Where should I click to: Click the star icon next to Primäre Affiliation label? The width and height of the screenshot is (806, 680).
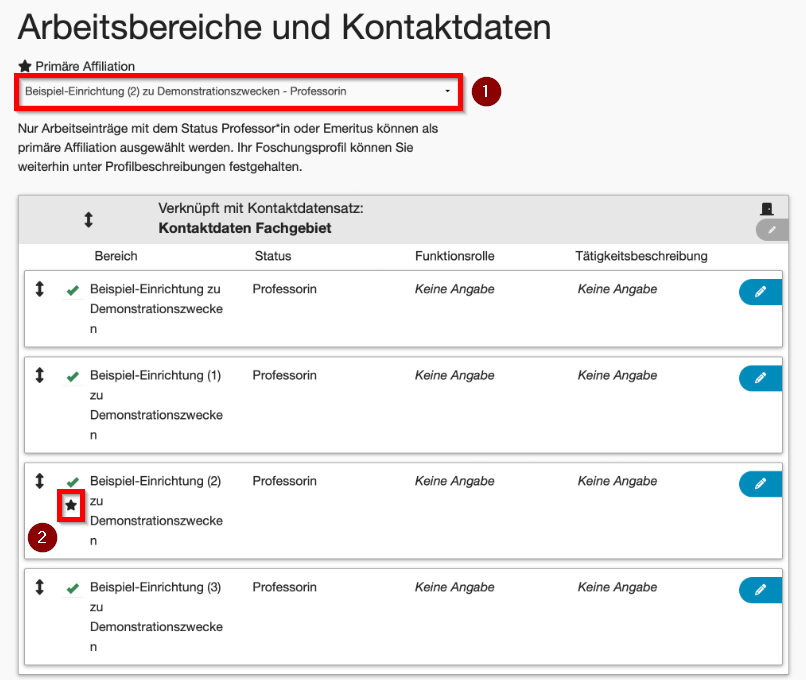coord(25,66)
